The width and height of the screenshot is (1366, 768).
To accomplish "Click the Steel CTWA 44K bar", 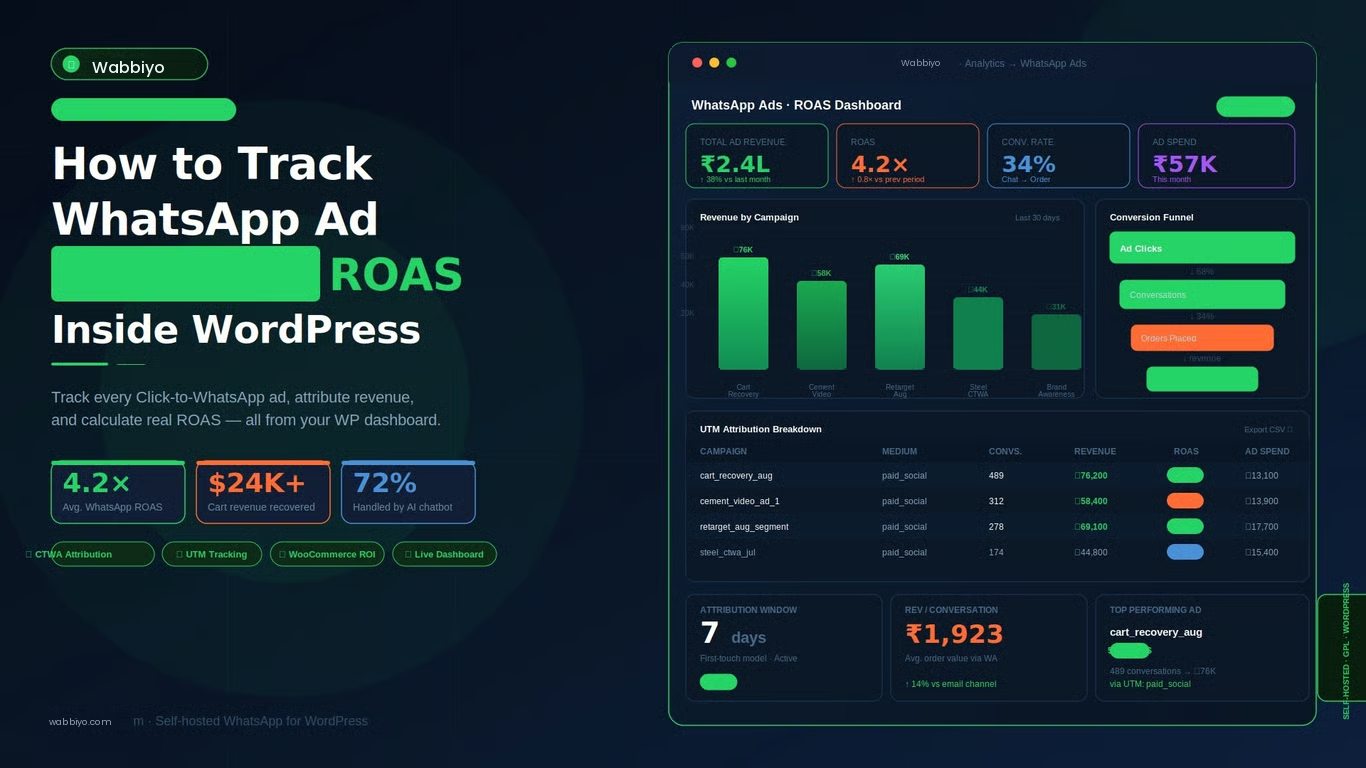I will 978,334.
